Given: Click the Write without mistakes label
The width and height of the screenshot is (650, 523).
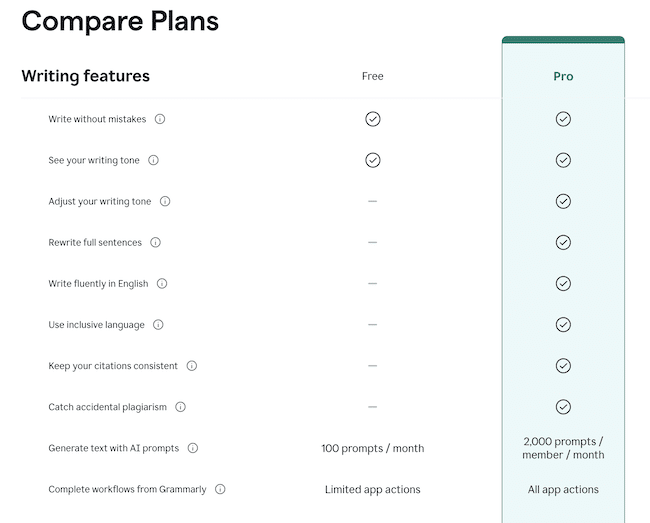Looking at the screenshot, I should click(x=97, y=119).
